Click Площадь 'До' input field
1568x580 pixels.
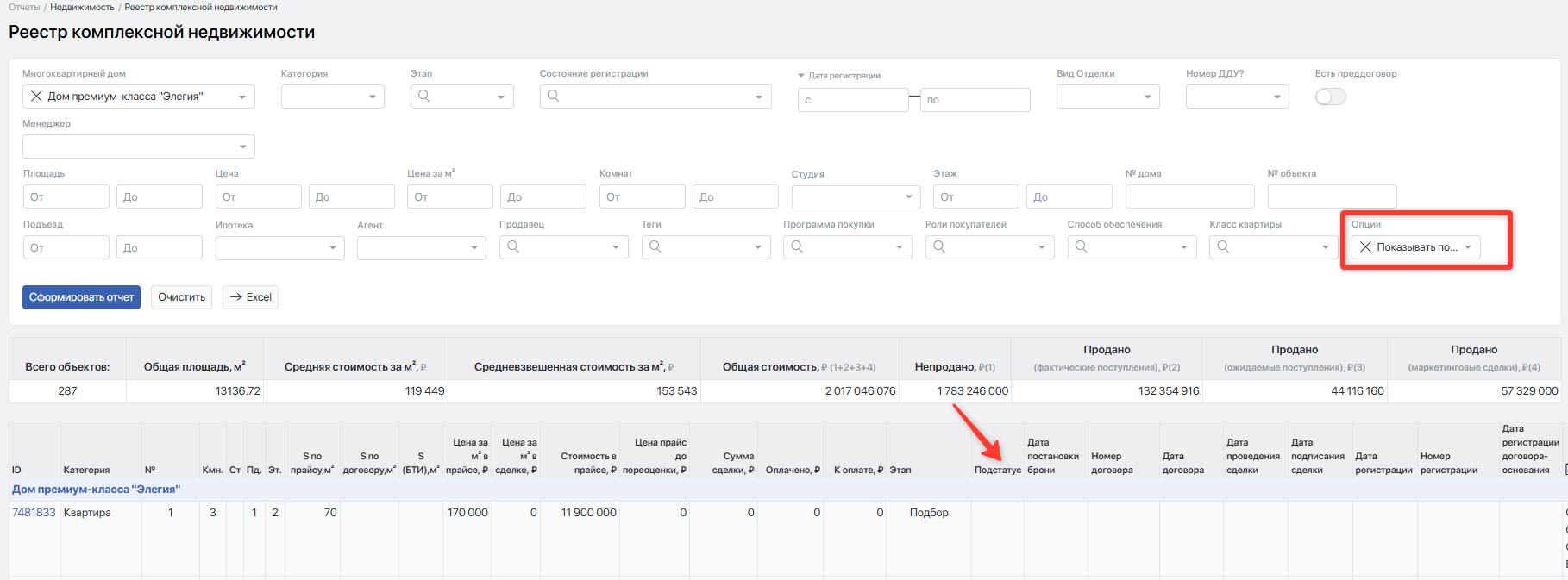(160, 196)
